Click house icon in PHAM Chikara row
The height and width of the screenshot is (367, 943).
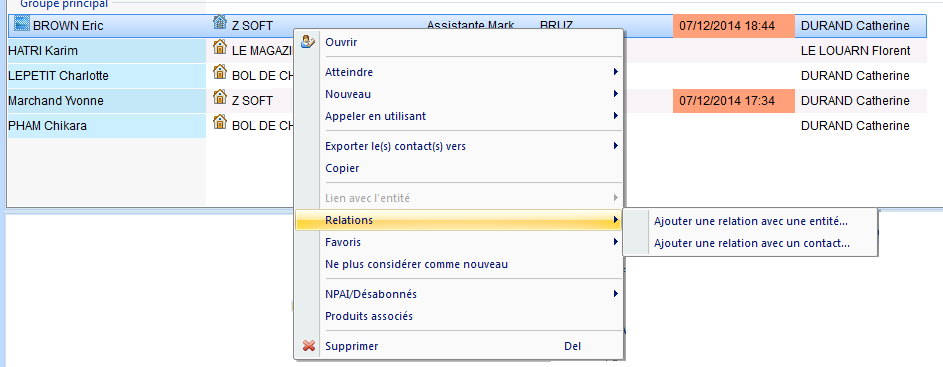pos(220,123)
